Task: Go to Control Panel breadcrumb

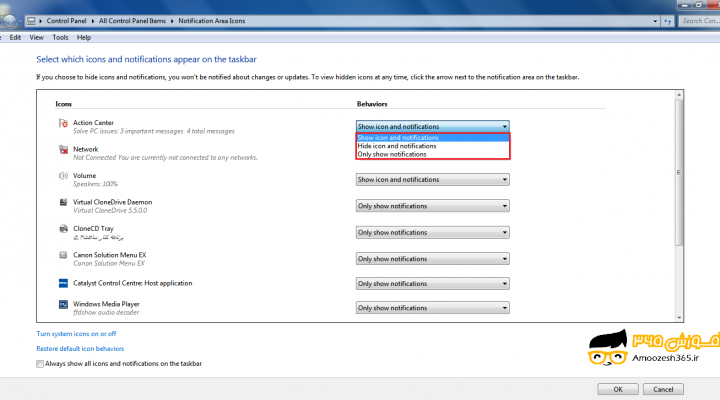Action: (66, 21)
